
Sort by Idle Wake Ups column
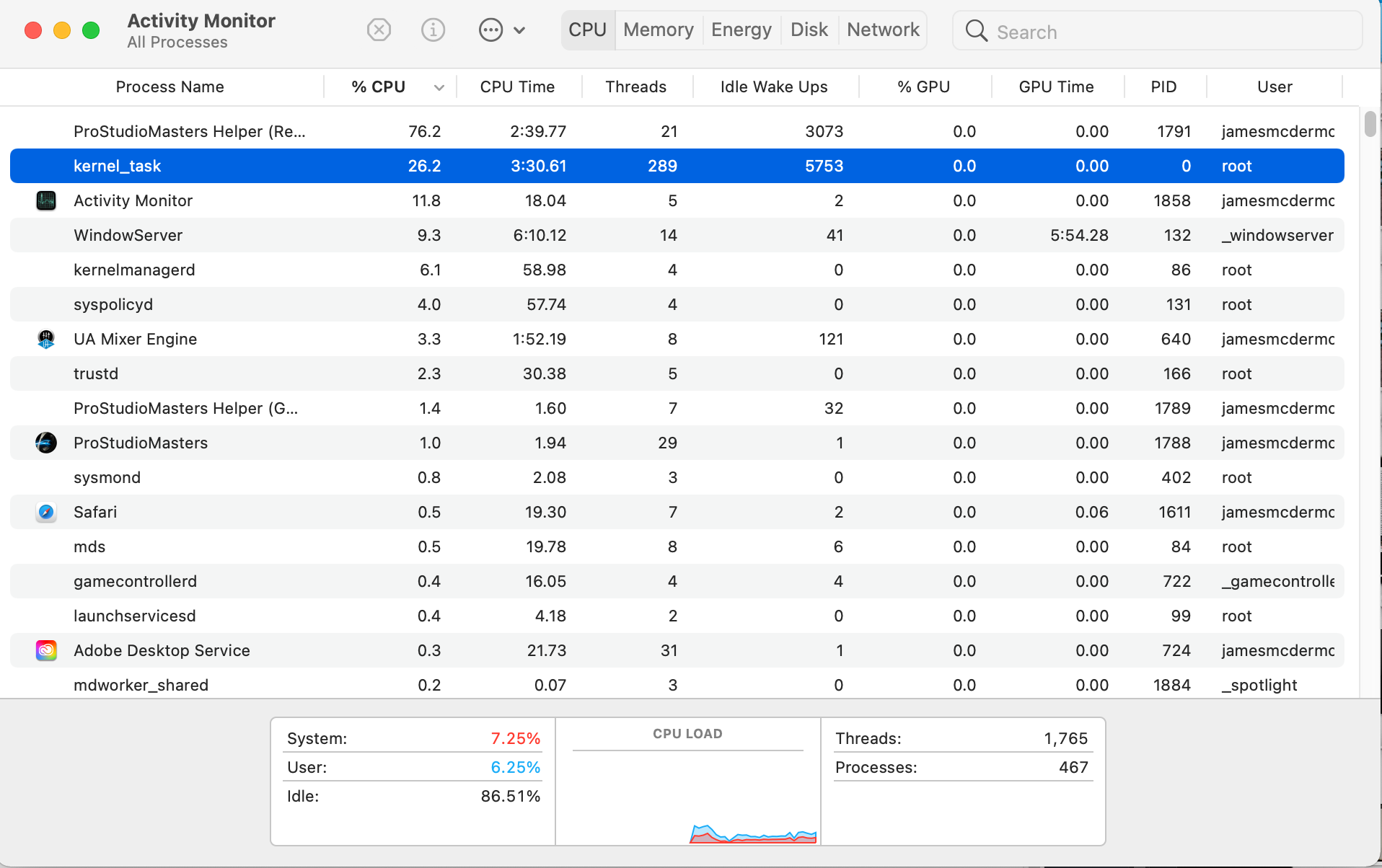[773, 87]
